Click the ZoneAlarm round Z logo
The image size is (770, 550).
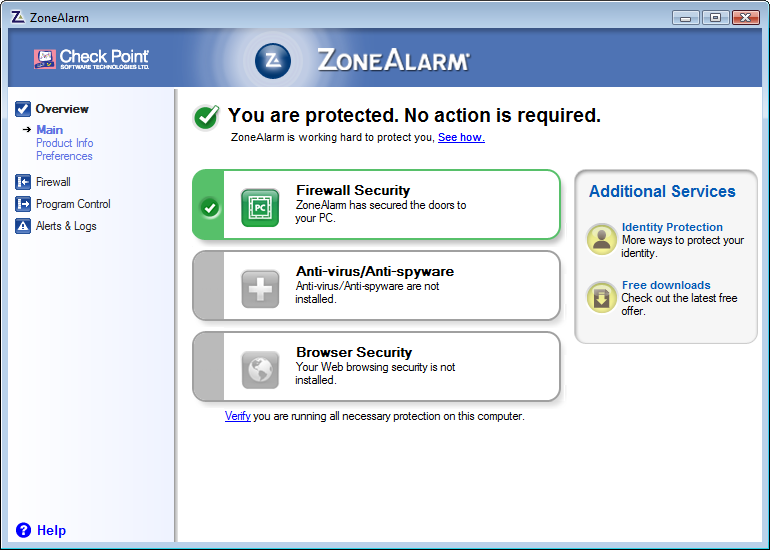pos(273,61)
